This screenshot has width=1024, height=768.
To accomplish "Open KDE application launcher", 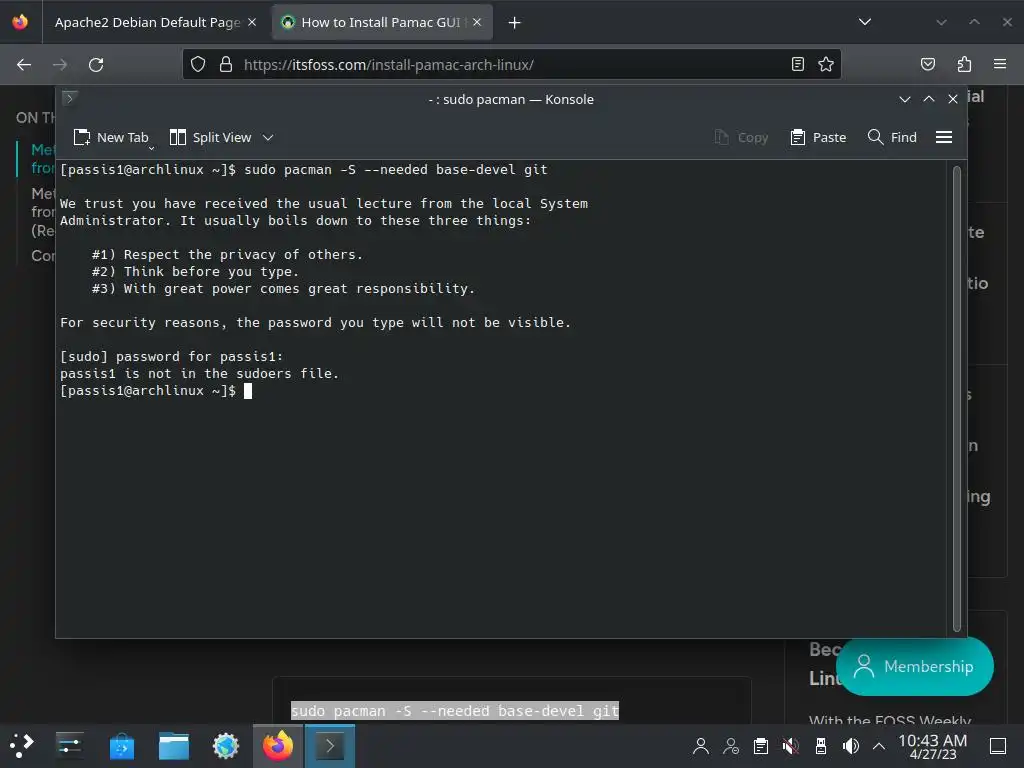I will (x=22, y=746).
